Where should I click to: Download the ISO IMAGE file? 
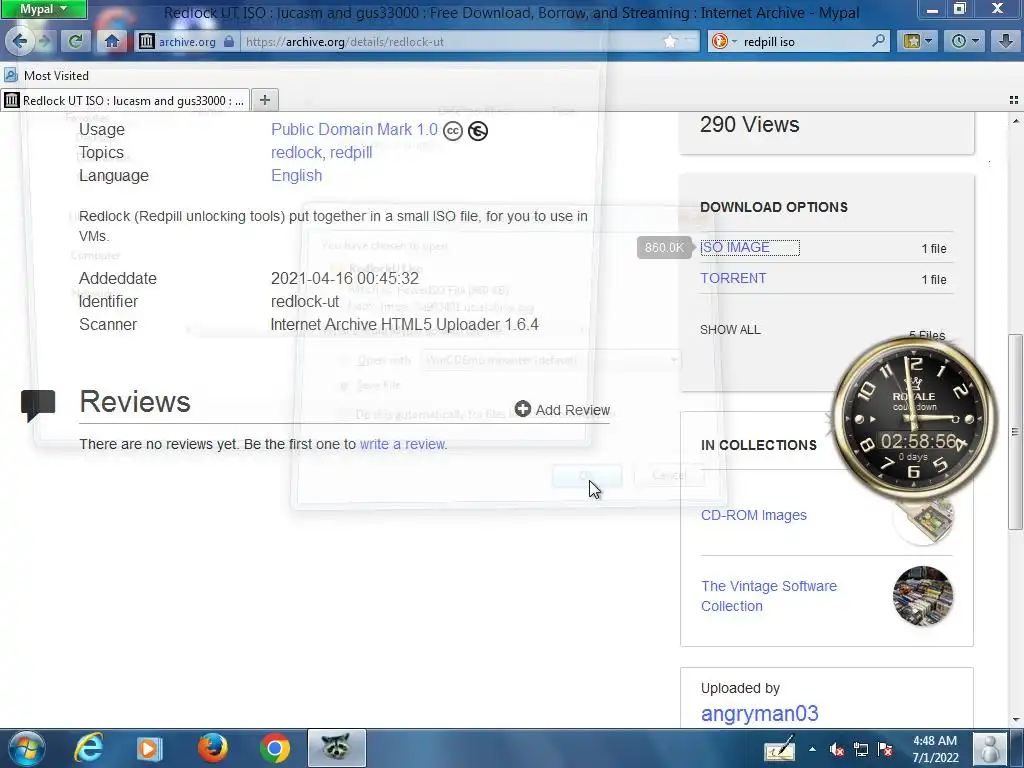(x=735, y=248)
